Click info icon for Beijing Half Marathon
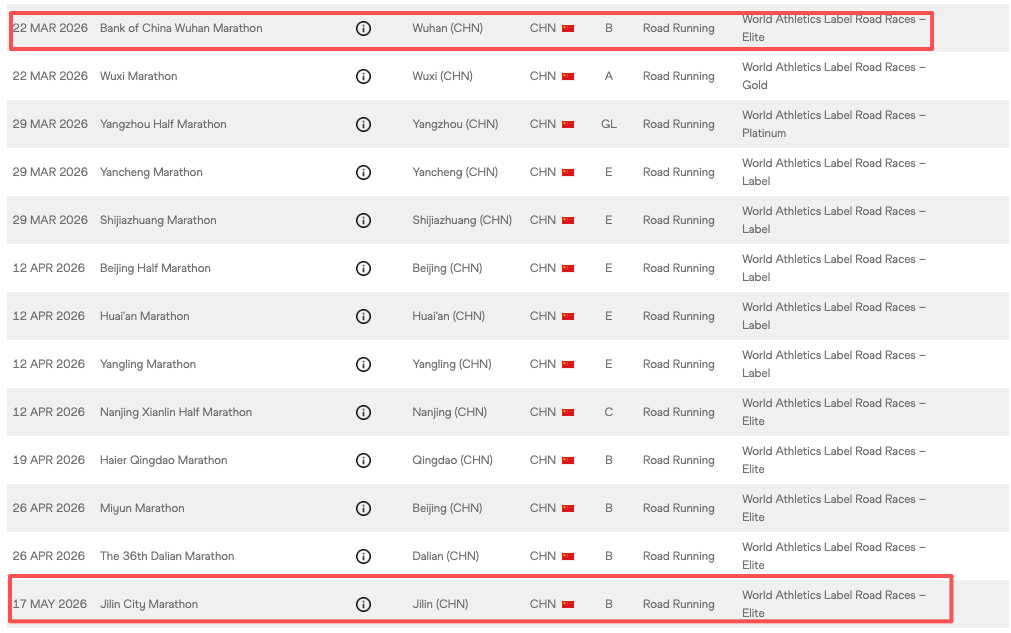The height and width of the screenshot is (633, 1011). pyautogui.click(x=363, y=268)
